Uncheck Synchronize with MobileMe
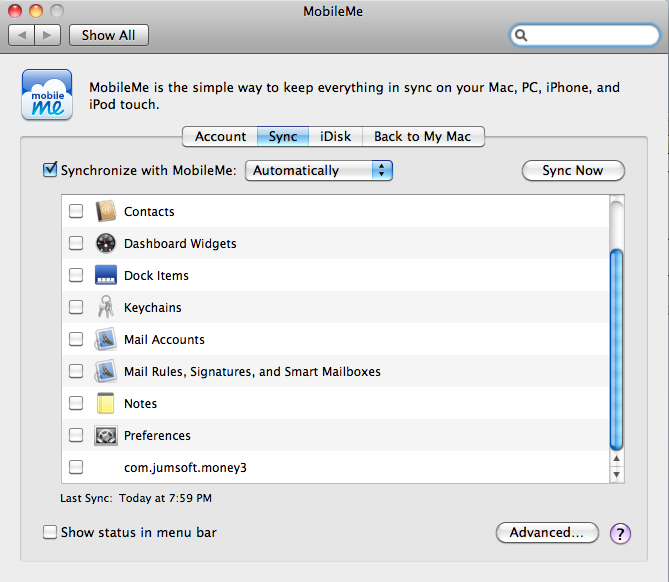 point(50,169)
